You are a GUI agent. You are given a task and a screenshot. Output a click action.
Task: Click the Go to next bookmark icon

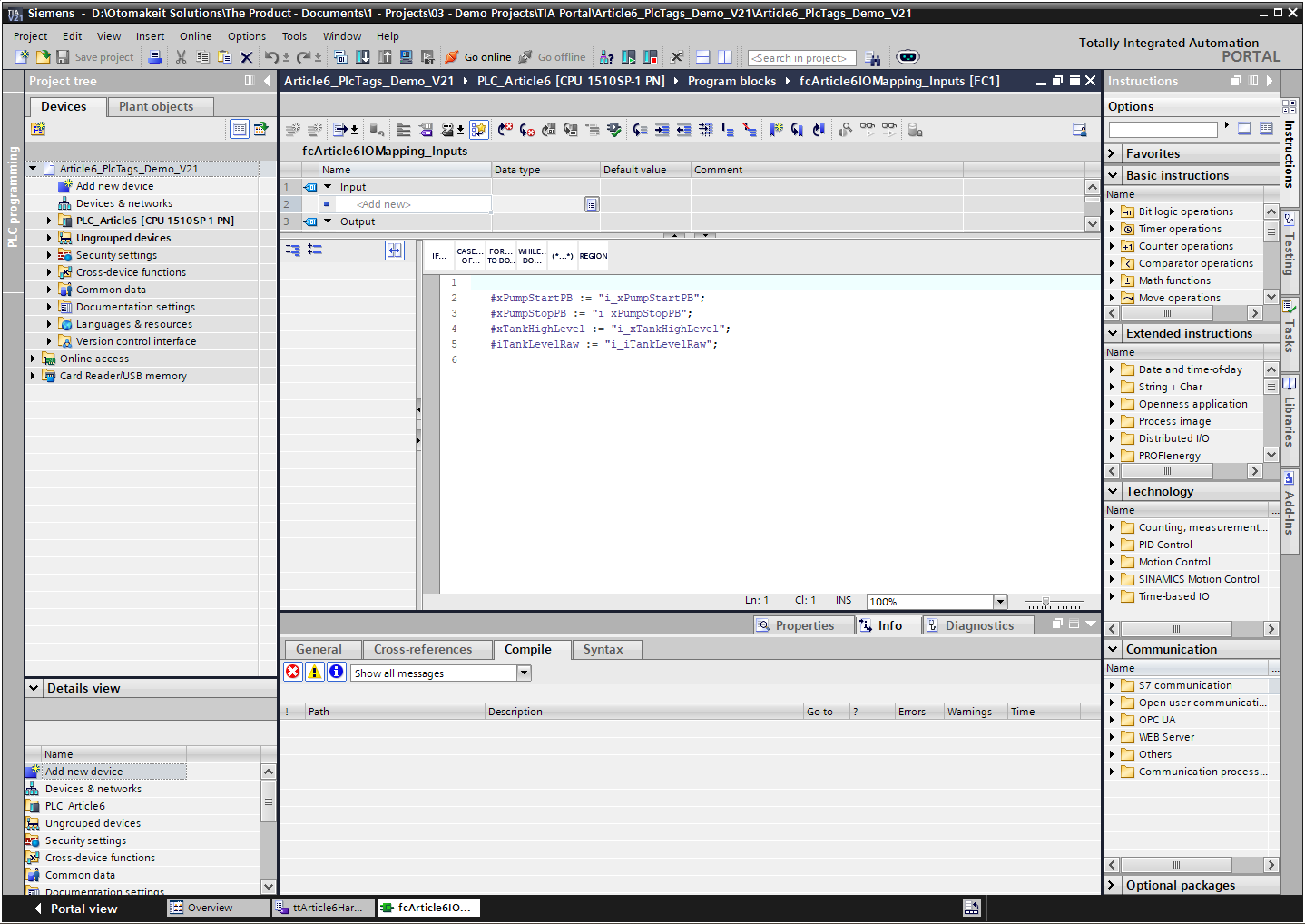(798, 130)
